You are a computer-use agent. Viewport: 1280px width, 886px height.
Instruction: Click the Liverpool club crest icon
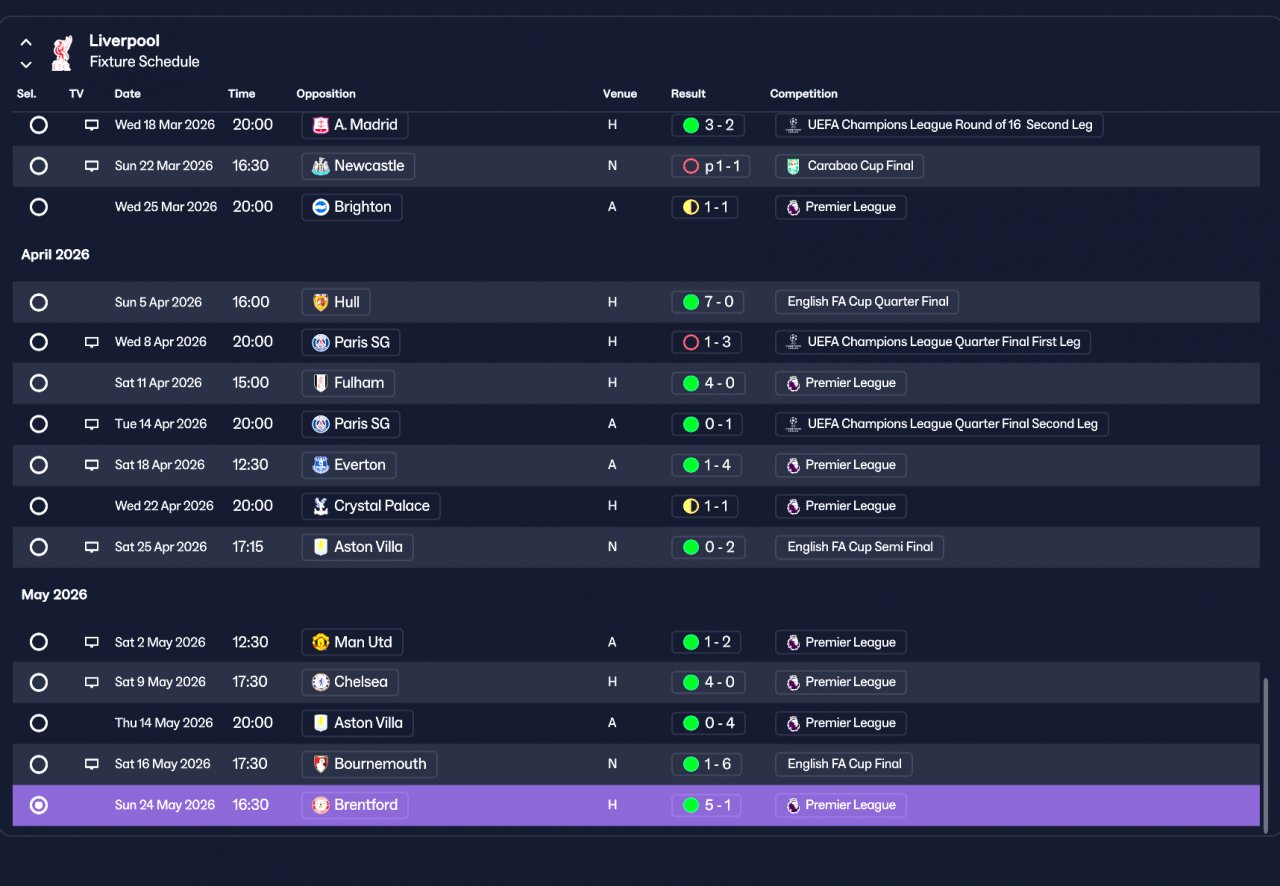pyautogui.click(x=62, y=51)
